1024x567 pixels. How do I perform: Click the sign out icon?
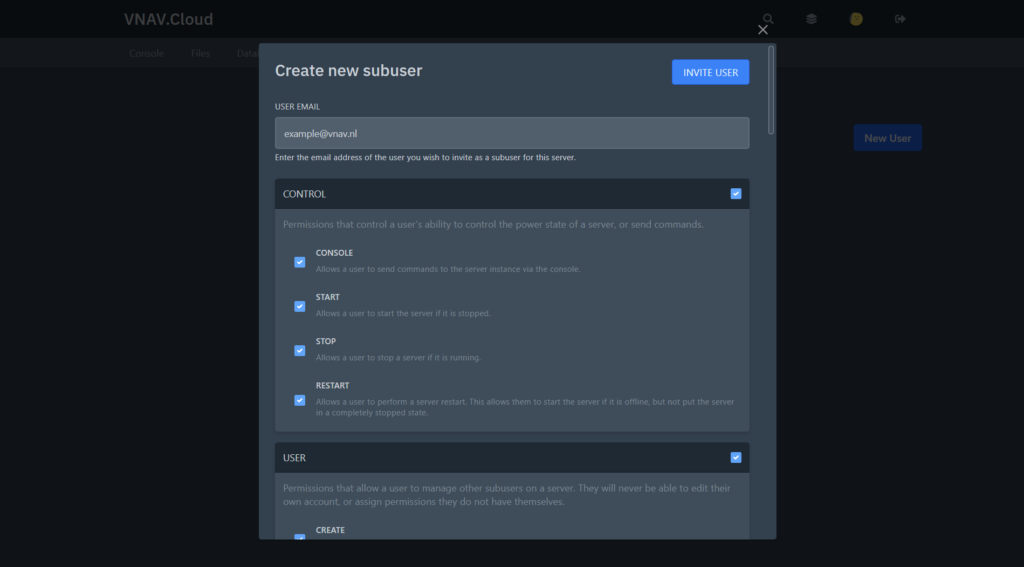click(900, 19)
